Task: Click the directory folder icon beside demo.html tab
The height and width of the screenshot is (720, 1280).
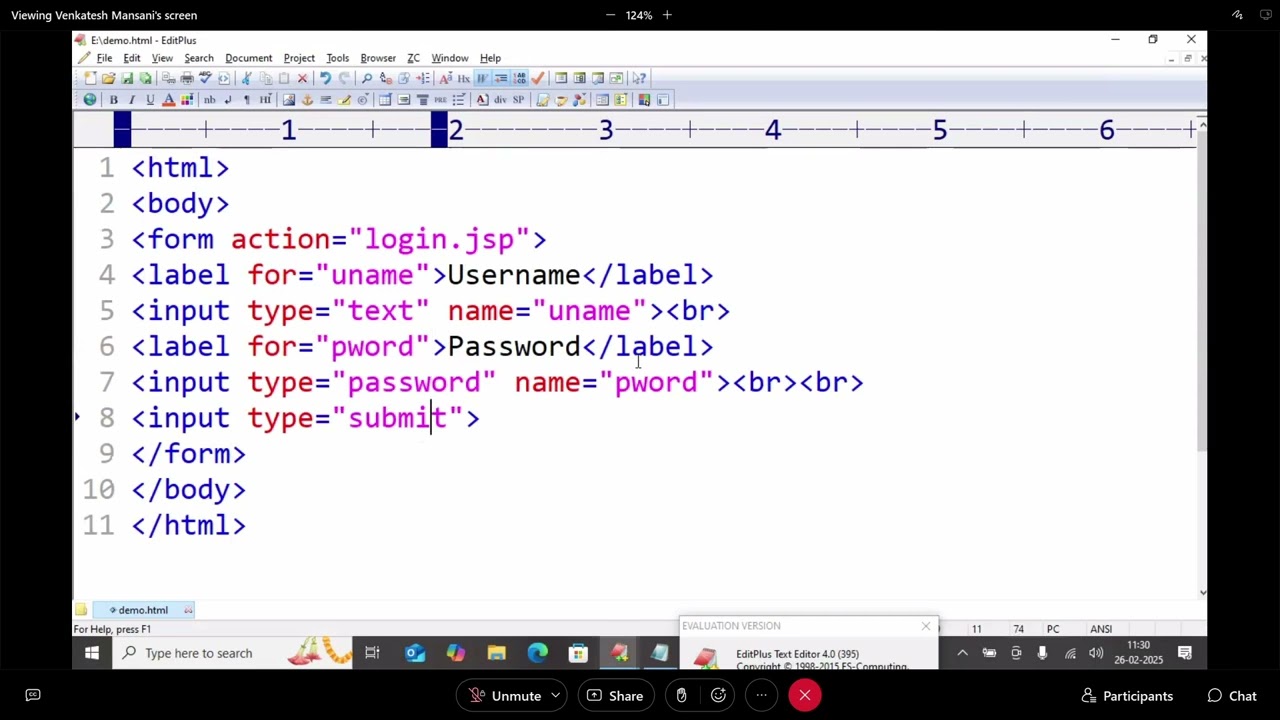Action: point(80,610)
